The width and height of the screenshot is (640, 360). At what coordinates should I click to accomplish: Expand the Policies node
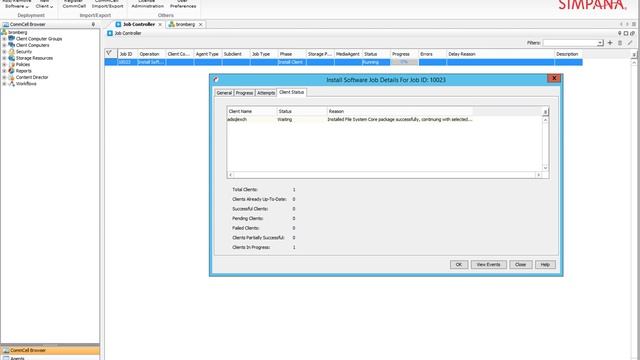[x=4, y=64]
